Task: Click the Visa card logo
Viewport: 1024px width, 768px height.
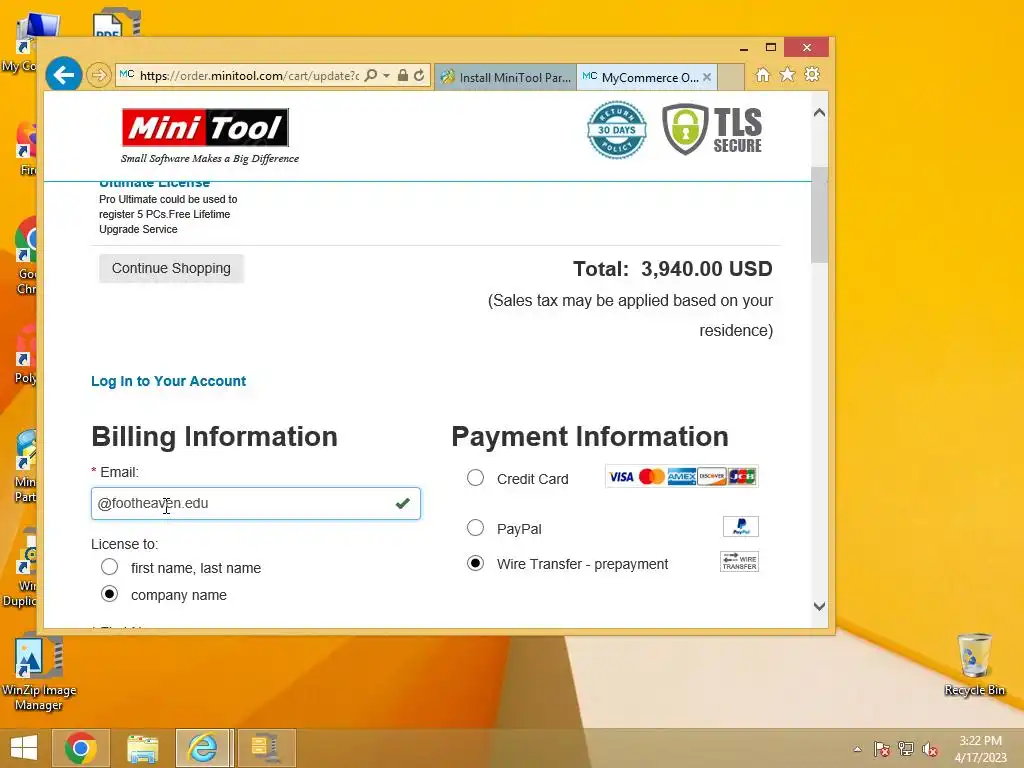Action: (x=621, y=477)
